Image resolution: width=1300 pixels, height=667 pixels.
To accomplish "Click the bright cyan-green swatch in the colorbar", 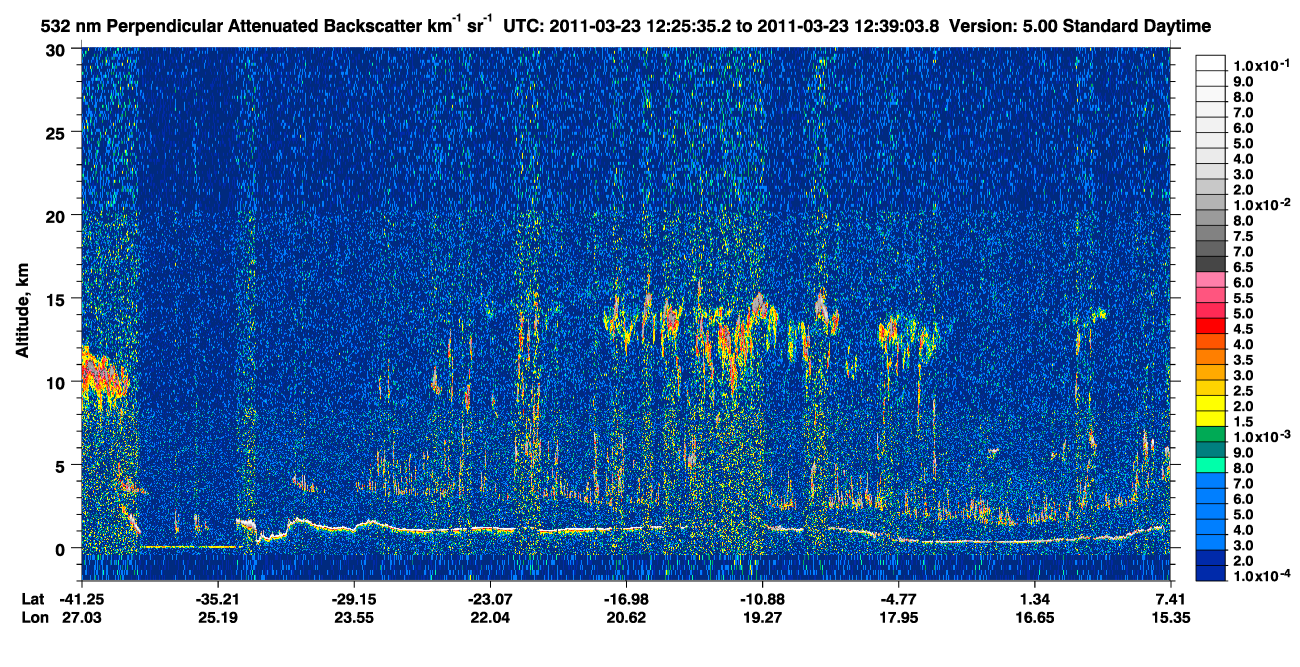I will [1210, 465].
